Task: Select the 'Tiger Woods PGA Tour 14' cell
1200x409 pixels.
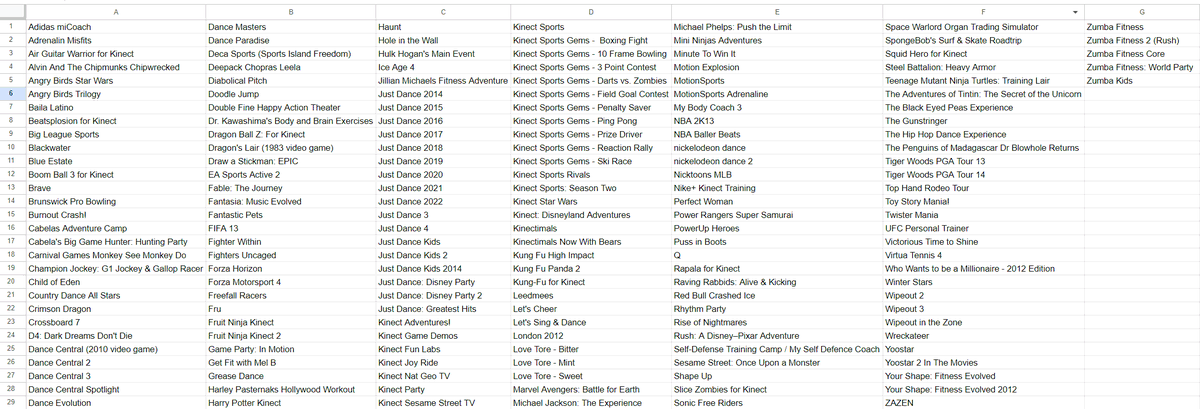Action: pyautogui.click(x=983, y=174)
